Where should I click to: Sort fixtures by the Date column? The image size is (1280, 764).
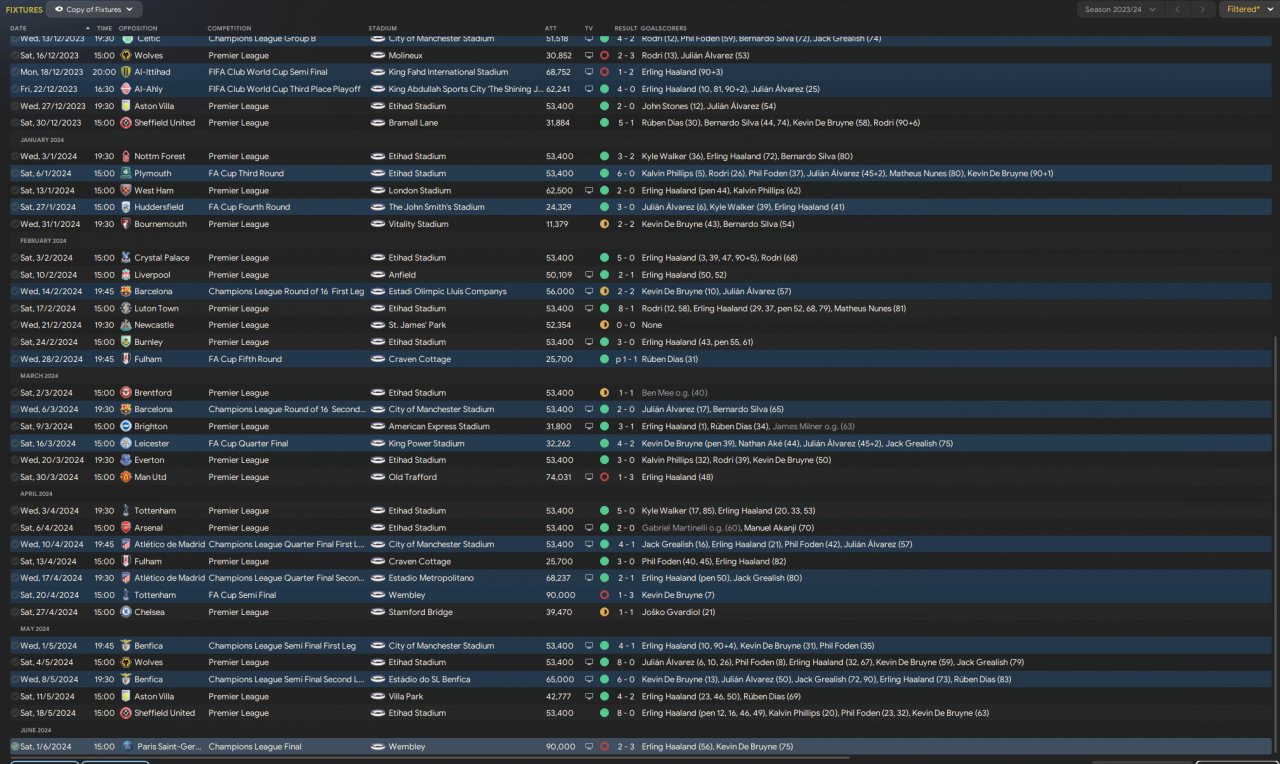click(x=18, y=28)
